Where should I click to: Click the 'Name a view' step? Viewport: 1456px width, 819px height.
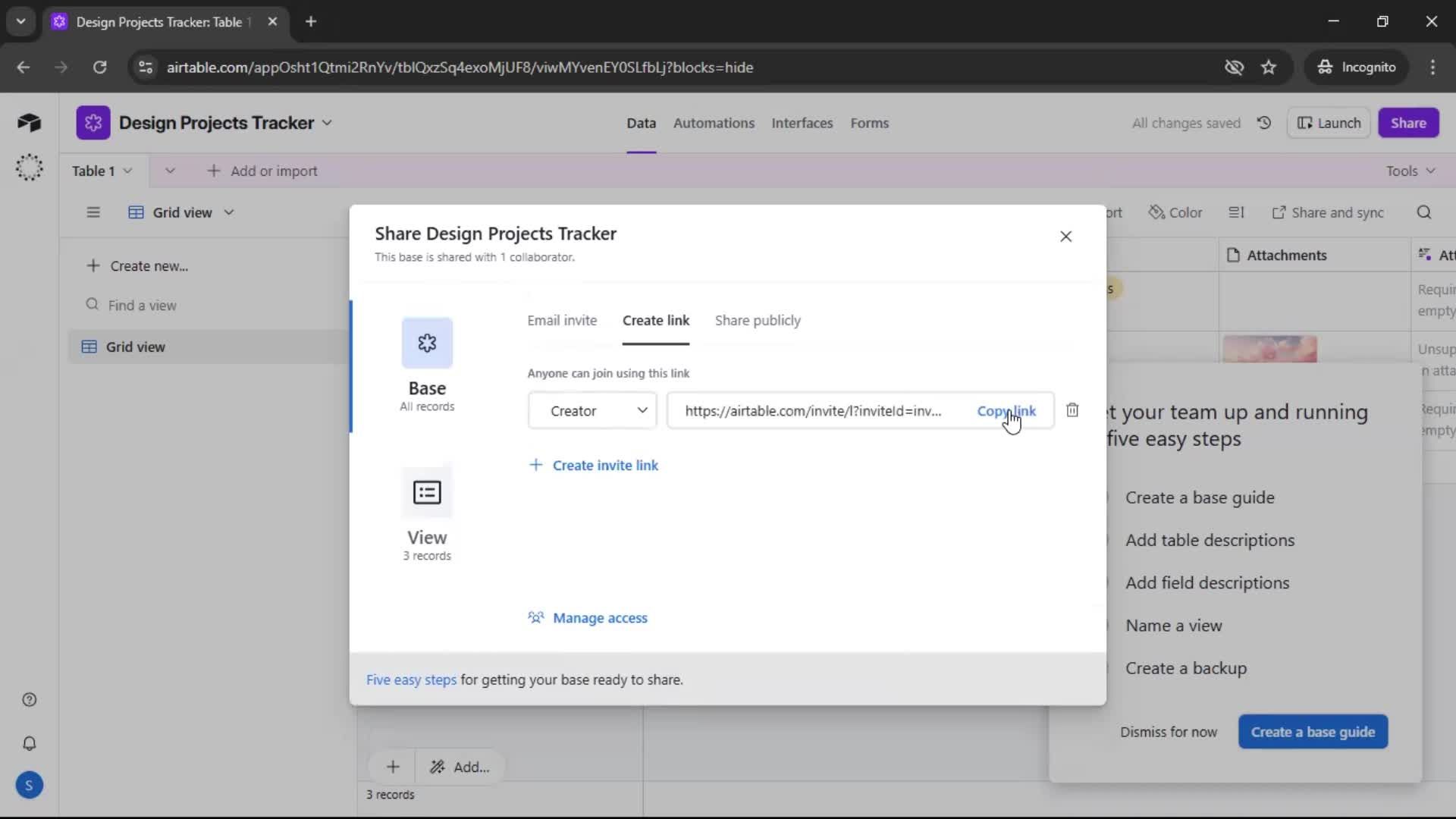pyautogui.click(x=1173, y=626)
